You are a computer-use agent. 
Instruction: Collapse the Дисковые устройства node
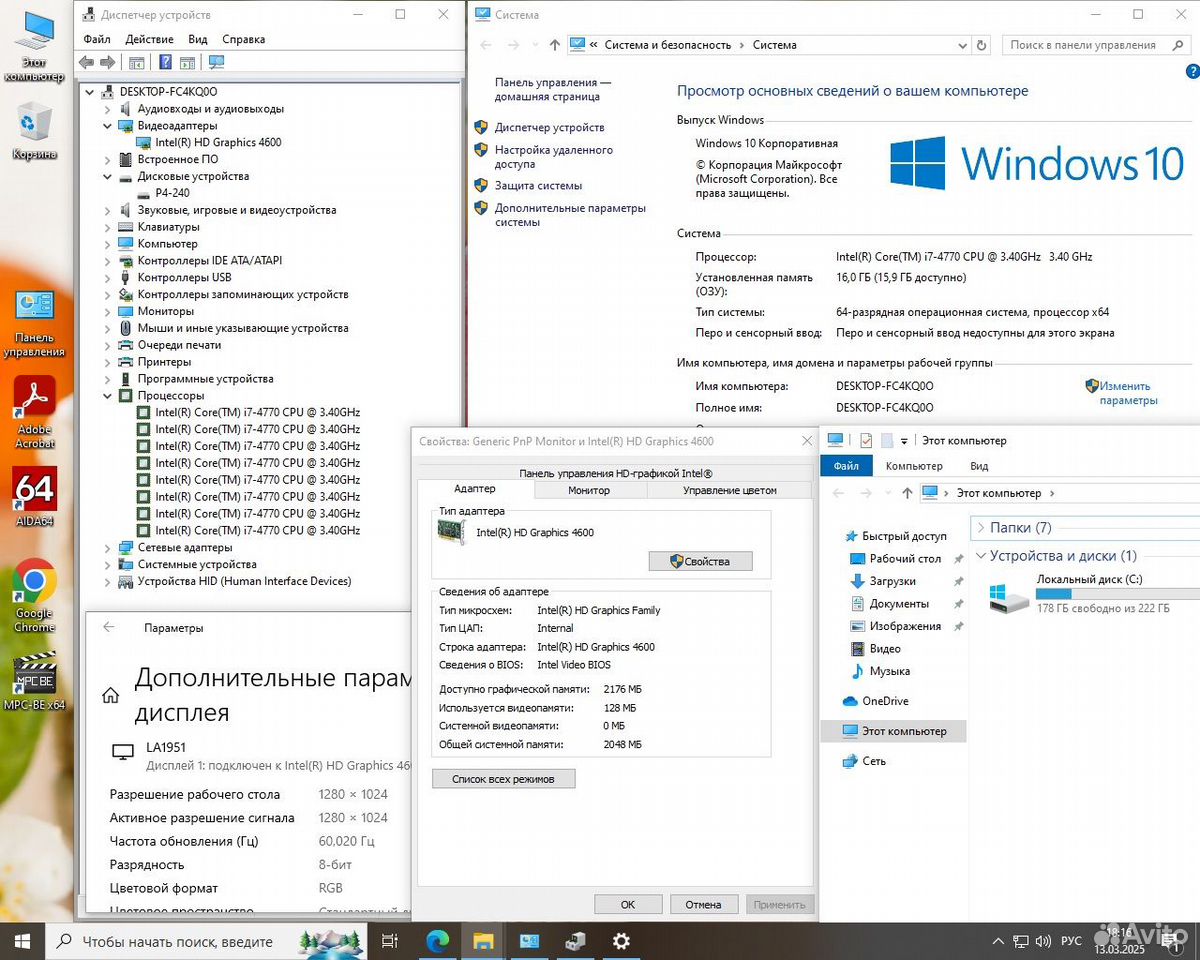[x=108, y=176]
